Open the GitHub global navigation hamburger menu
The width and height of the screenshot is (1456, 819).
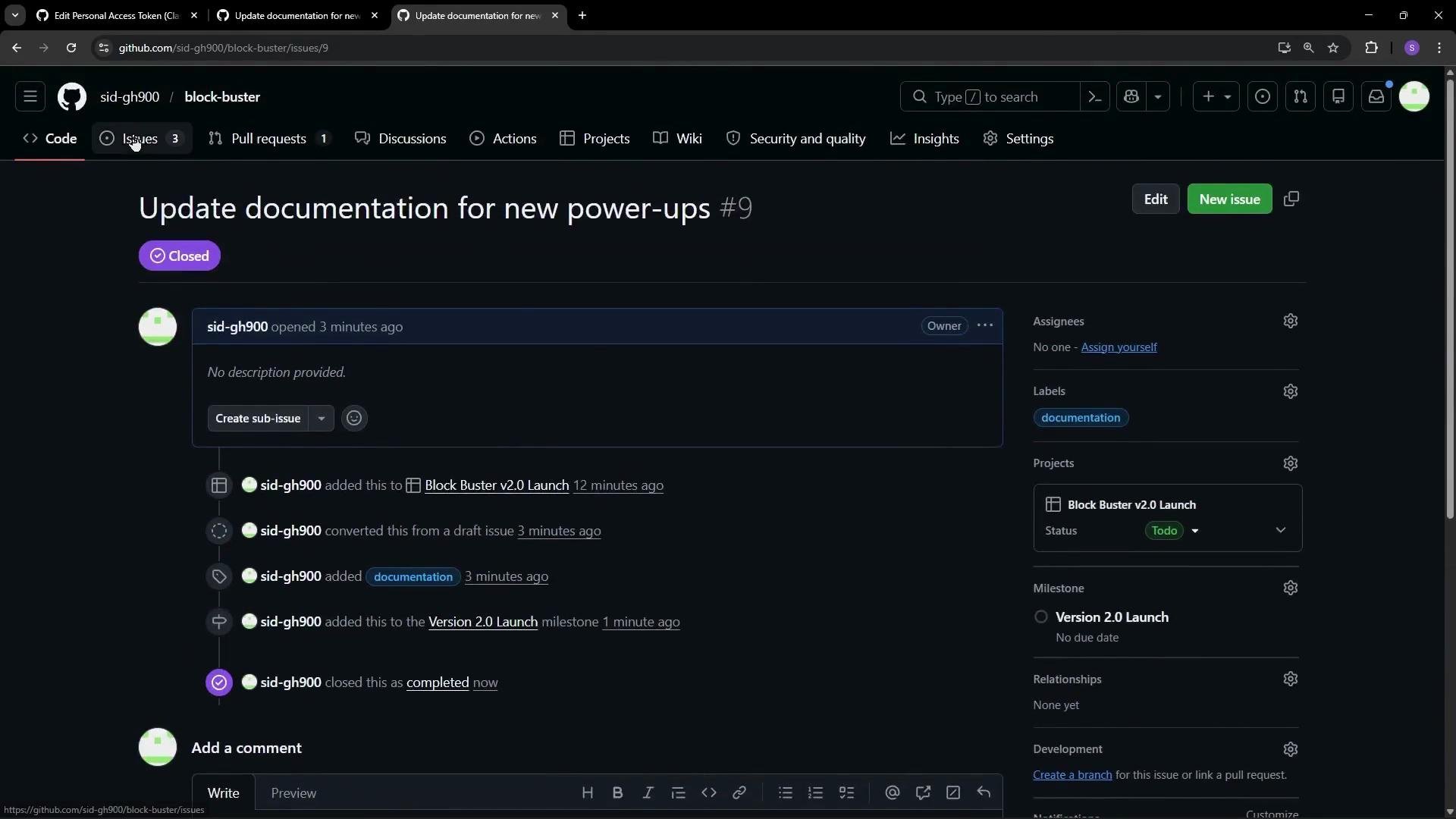point(30,96)
